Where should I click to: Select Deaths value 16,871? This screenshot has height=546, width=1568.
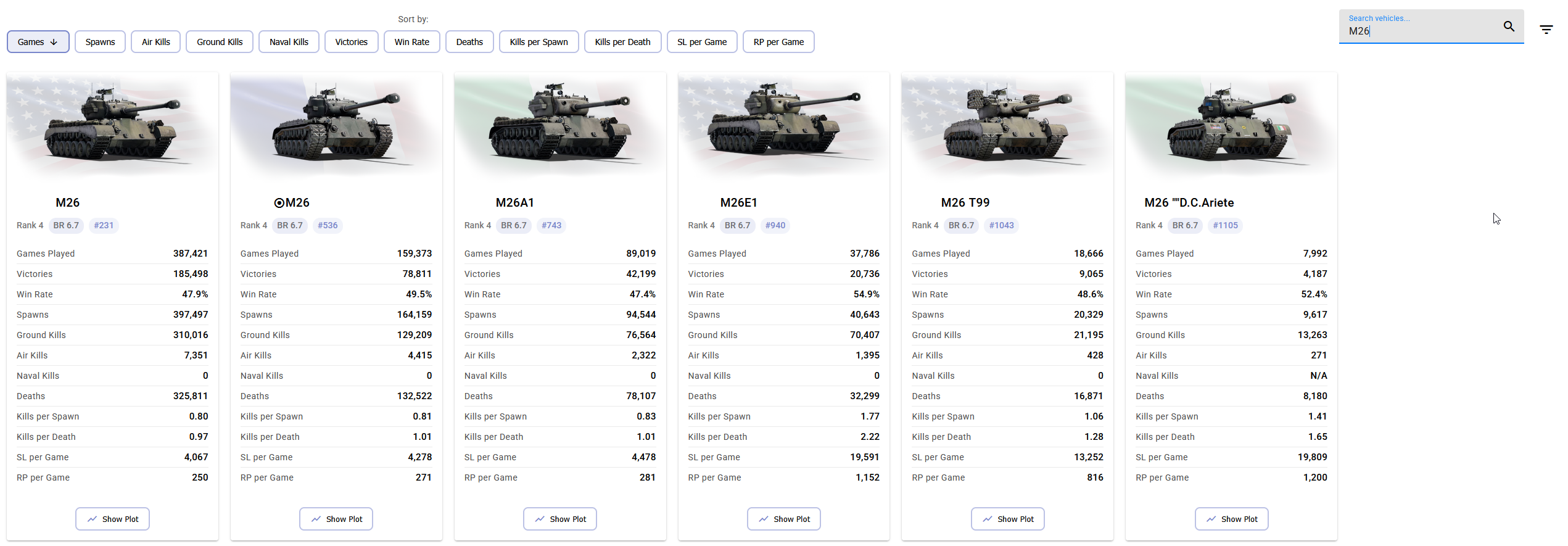[1089, 396]
